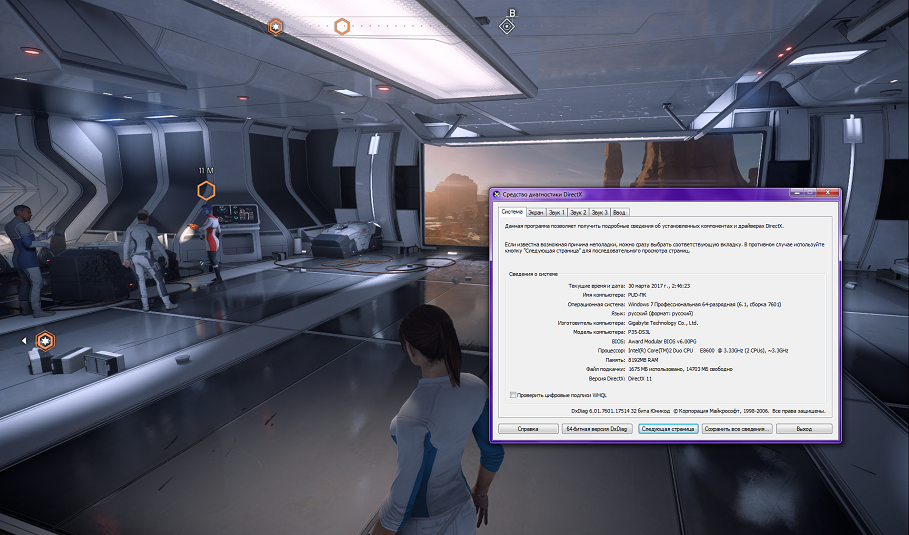Open the Звук 1 tab

pos(557,213)
